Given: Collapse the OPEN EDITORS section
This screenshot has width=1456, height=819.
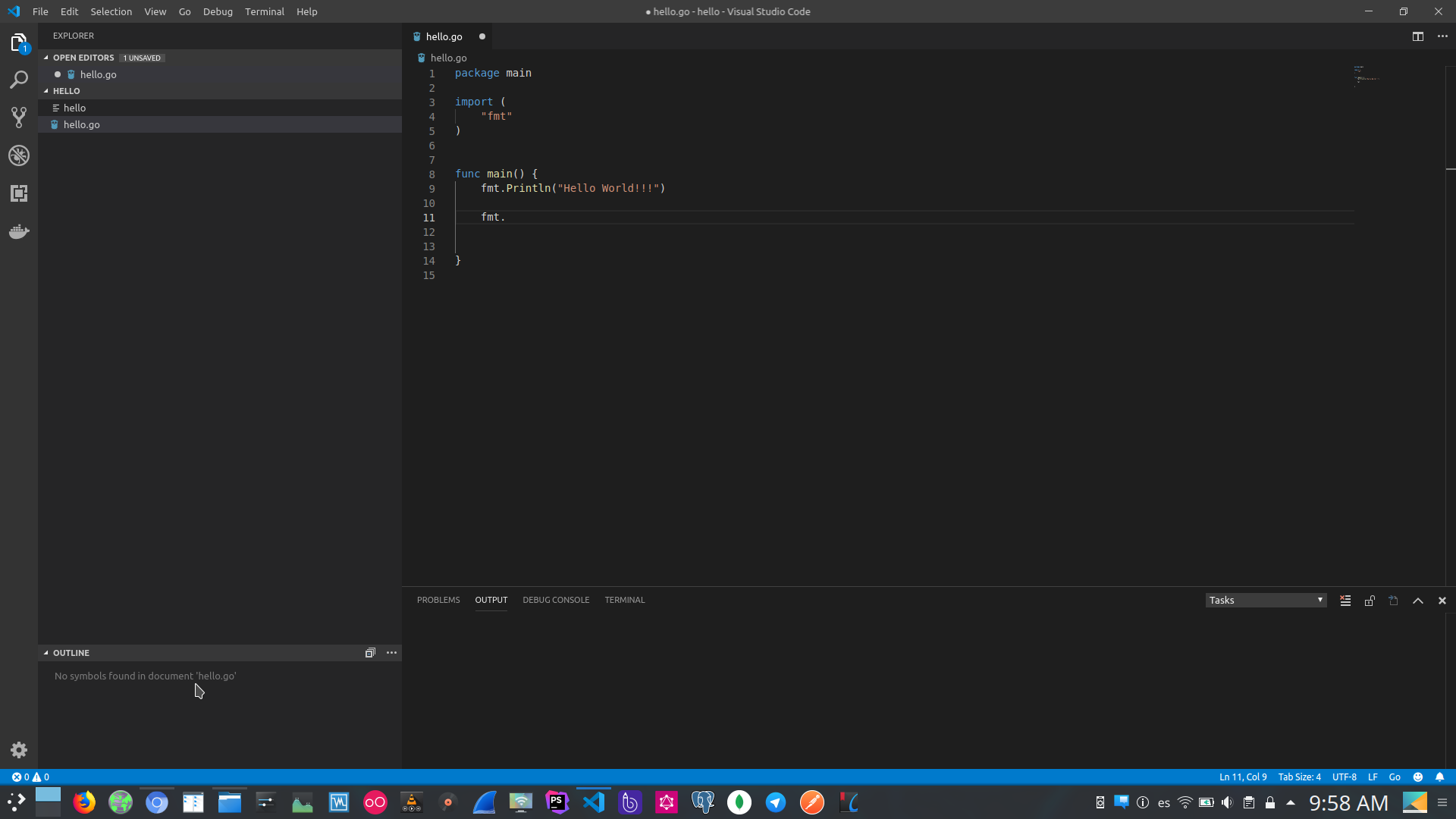Looking at the screenshot, I should [x=83, y=57].
